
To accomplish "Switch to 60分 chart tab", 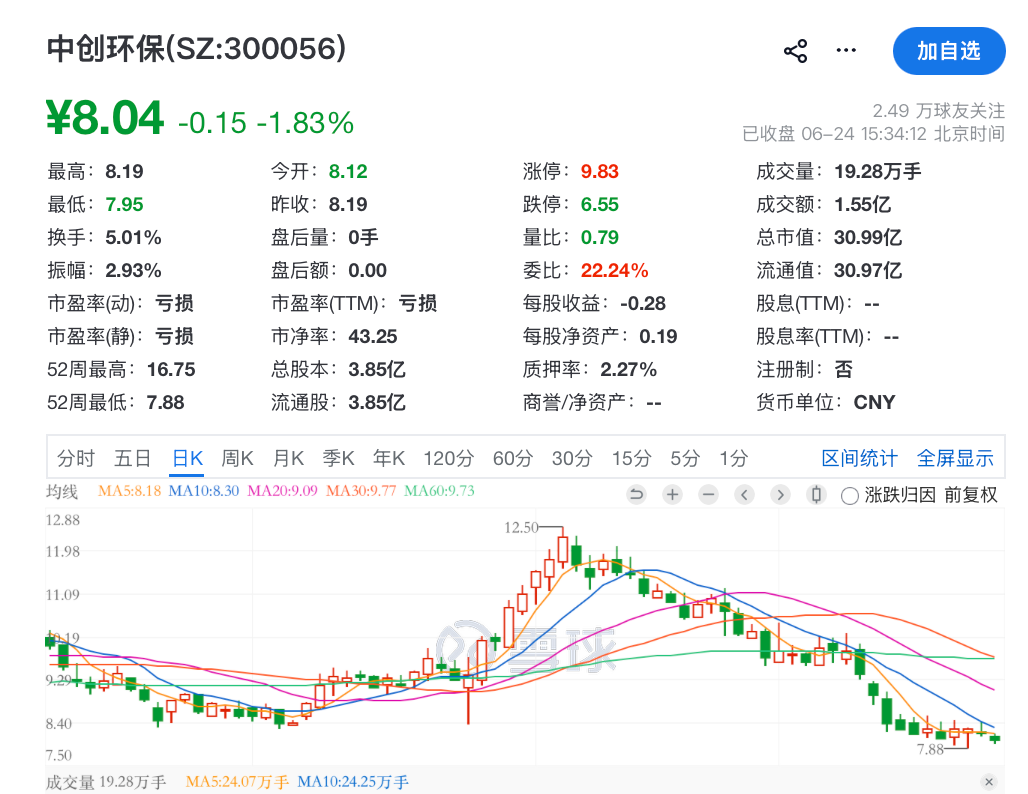I will (513, 458).
